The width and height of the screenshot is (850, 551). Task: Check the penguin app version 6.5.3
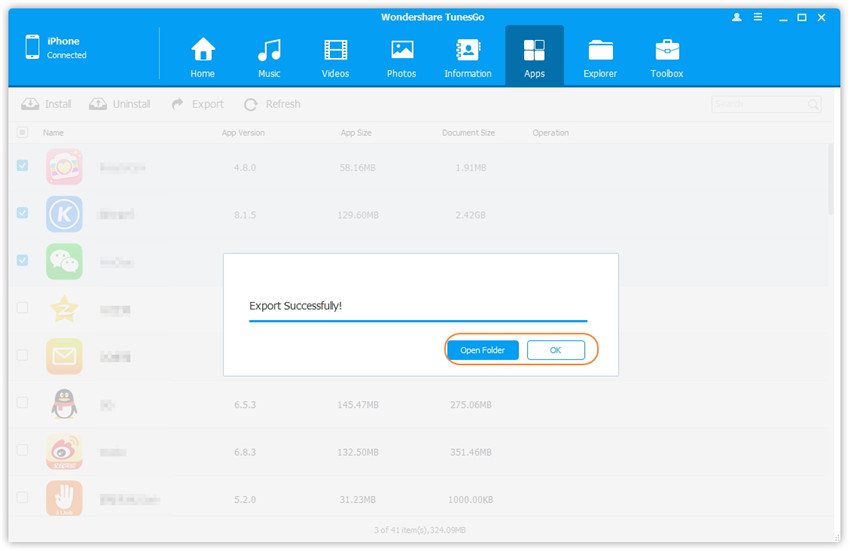[22, 403]
